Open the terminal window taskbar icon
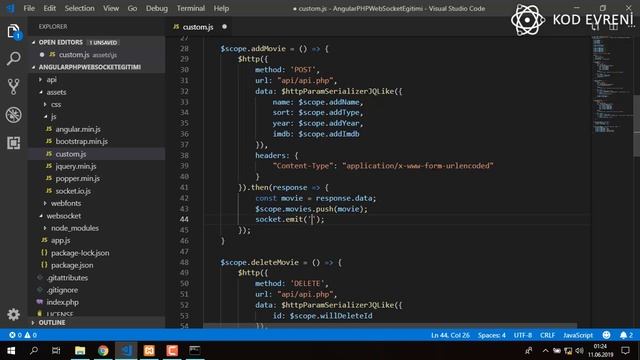The image size is (640, 360). pyautogui.click(x=195, y=351)
